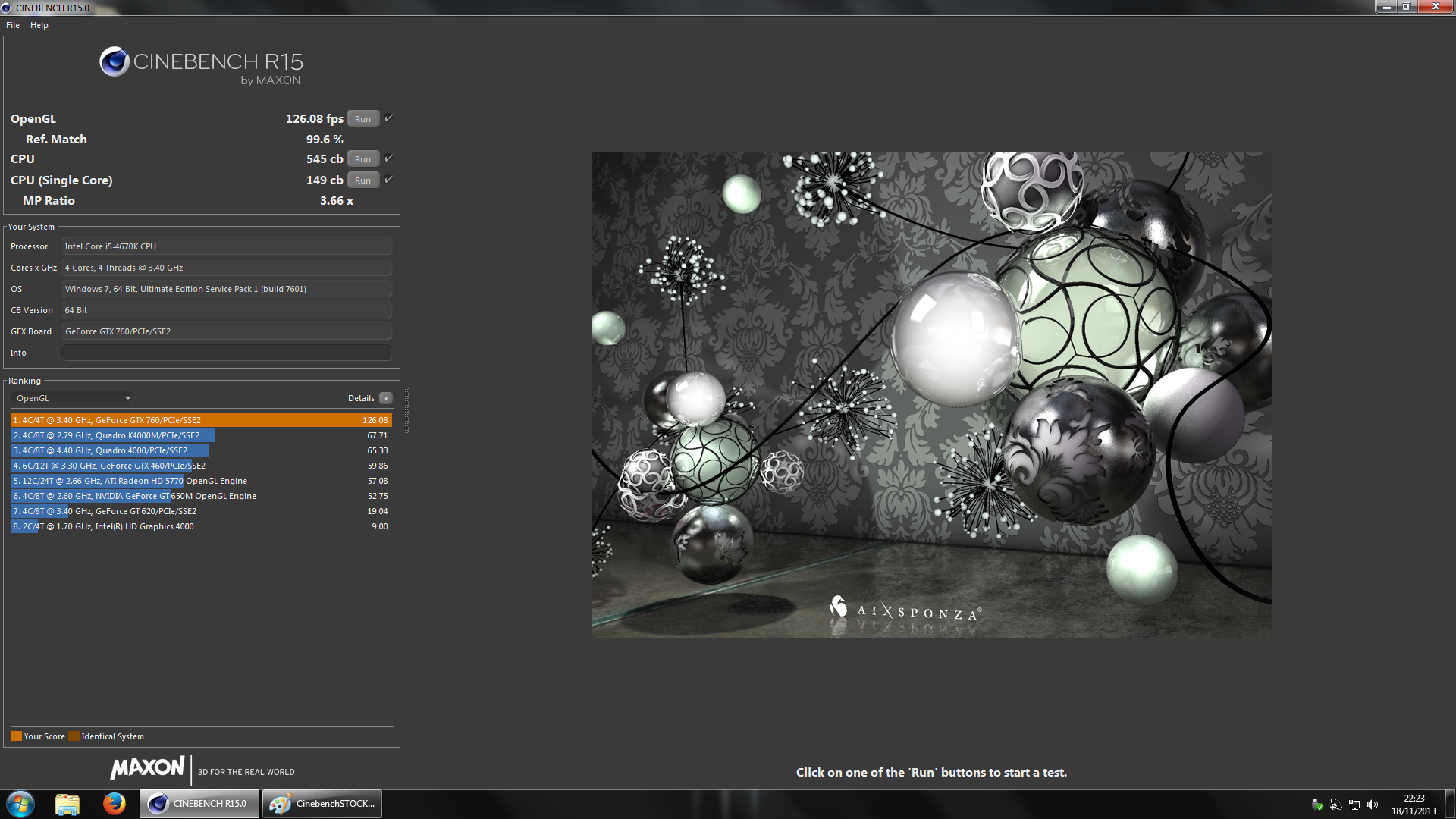Toggle the OpenGL test checkbox

click(x=388, y=118)
